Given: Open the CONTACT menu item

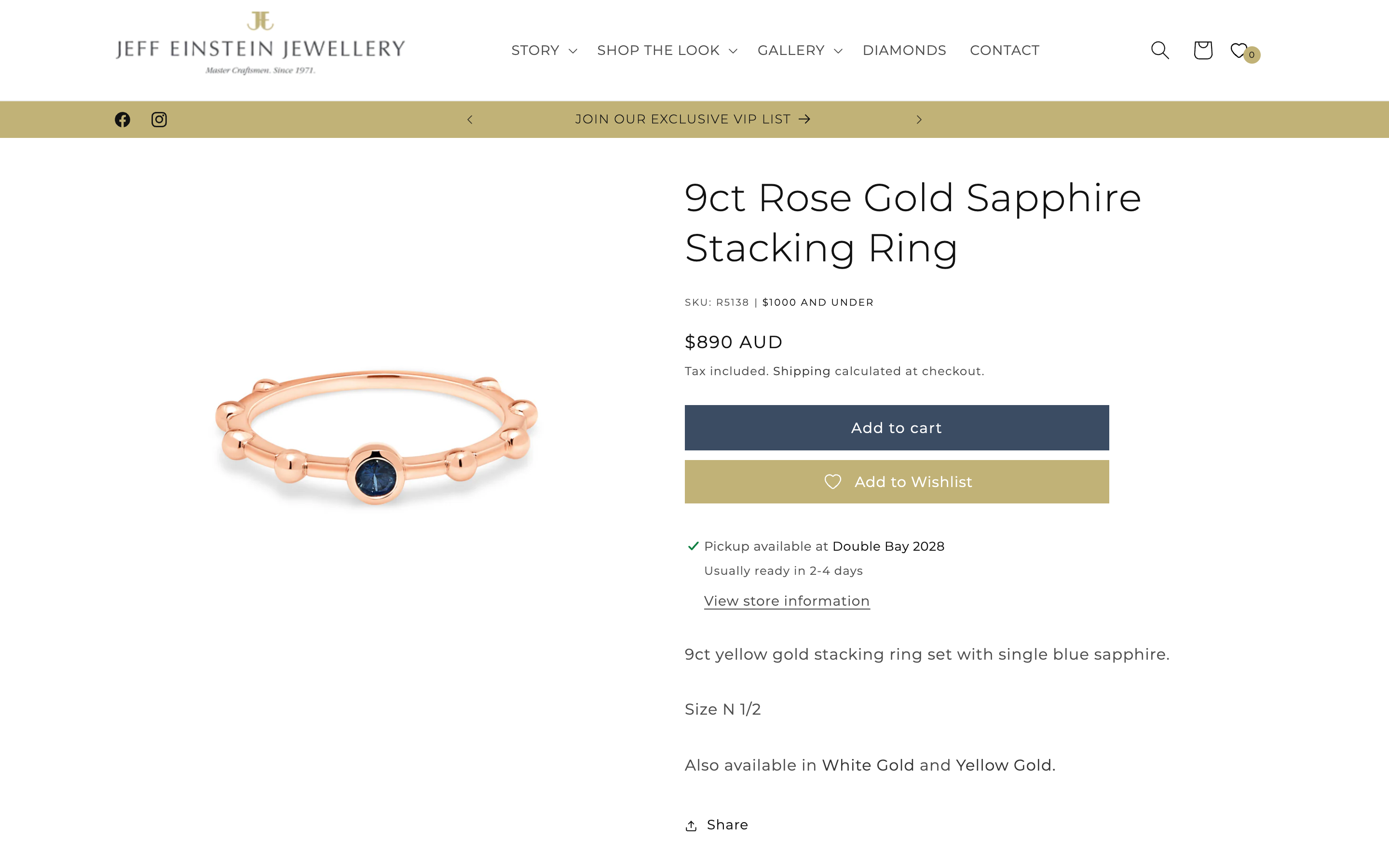Looking at the screenshot, I should 1005,51.
